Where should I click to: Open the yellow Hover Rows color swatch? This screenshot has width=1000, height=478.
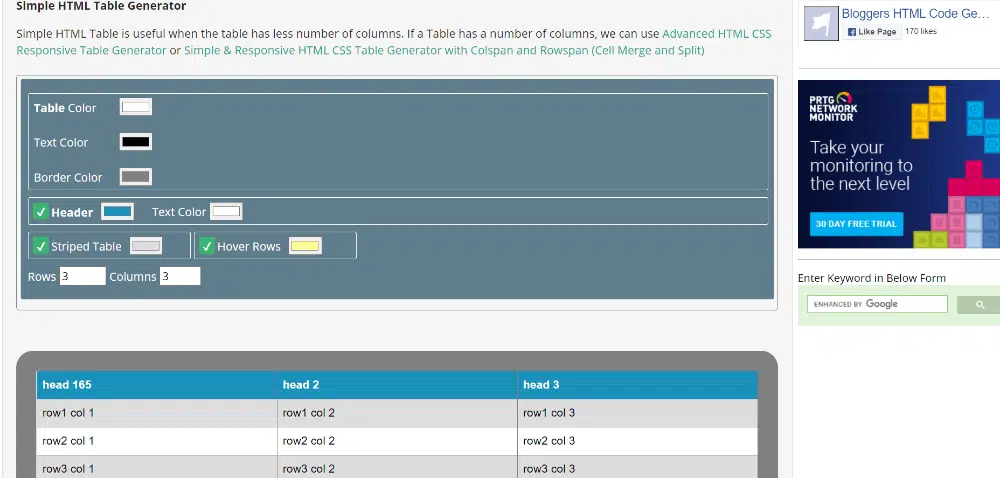(305, 246)
